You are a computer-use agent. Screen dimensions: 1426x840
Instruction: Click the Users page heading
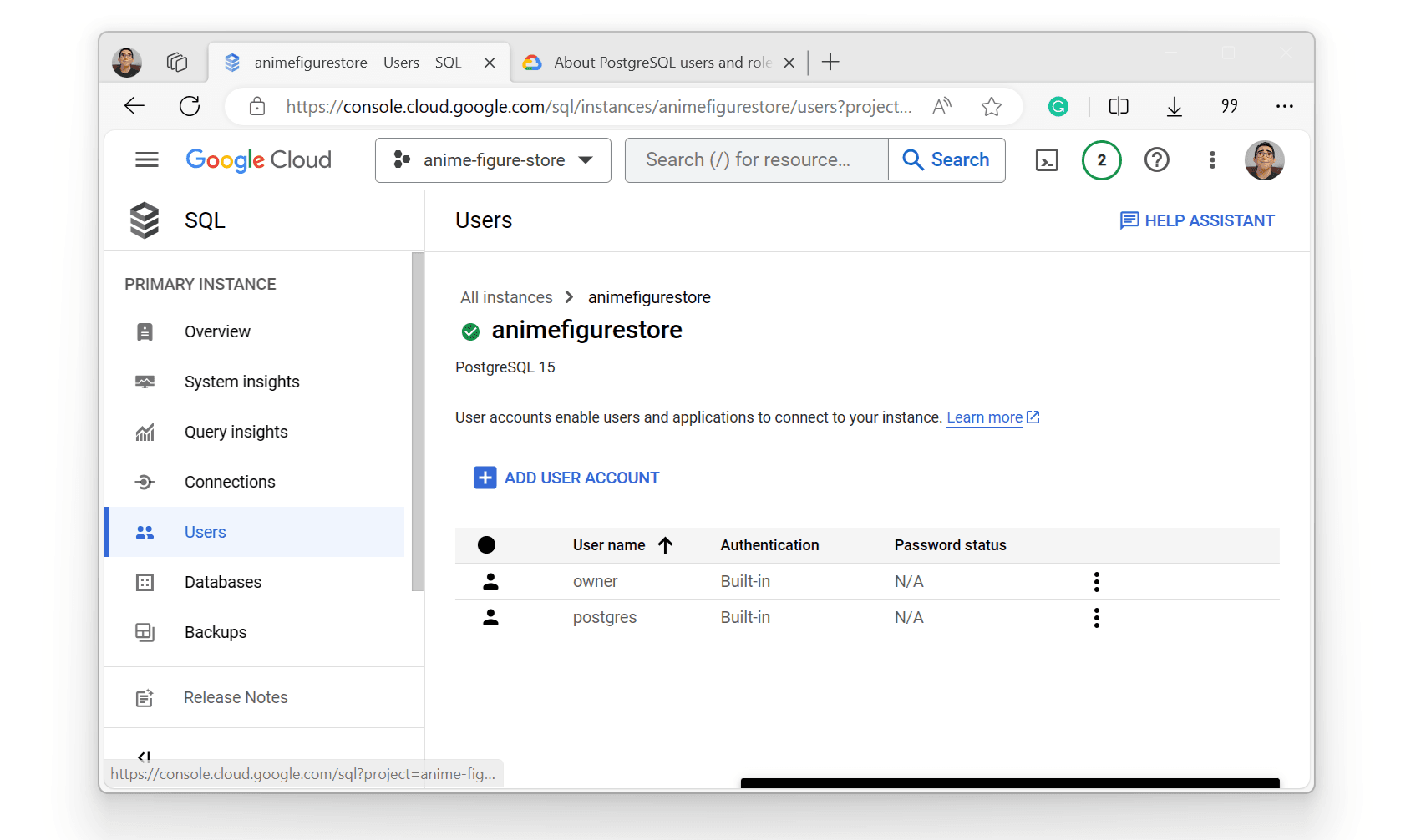pos(484,220)
